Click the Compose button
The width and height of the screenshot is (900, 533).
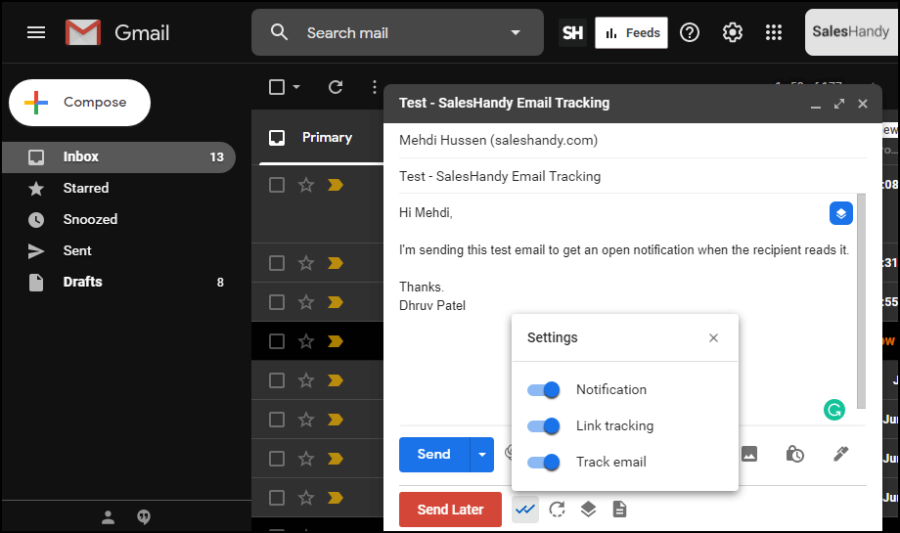[x=80, y=102]
